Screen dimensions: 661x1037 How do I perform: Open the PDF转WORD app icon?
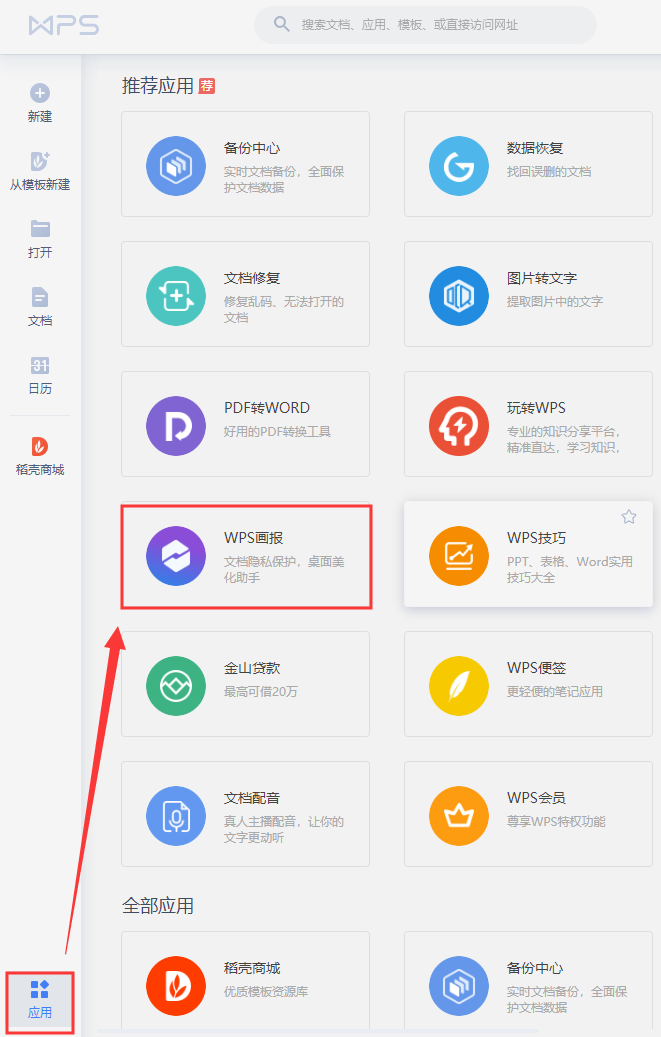point(176,426)
